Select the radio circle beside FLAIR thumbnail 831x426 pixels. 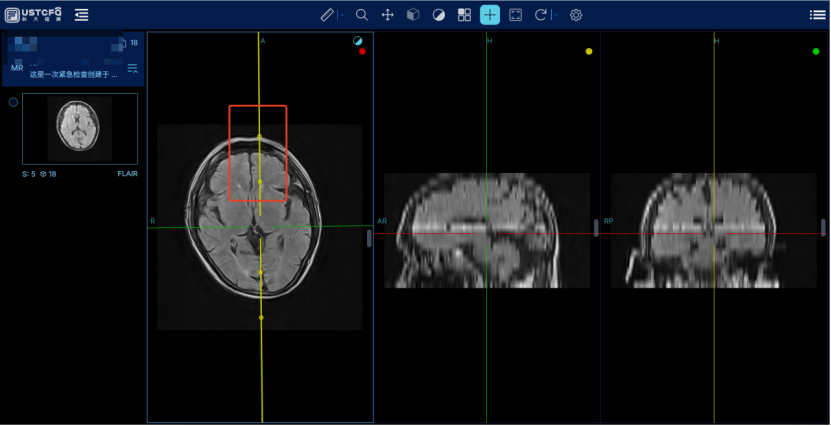pyautogui.click(x=13, y=102)
